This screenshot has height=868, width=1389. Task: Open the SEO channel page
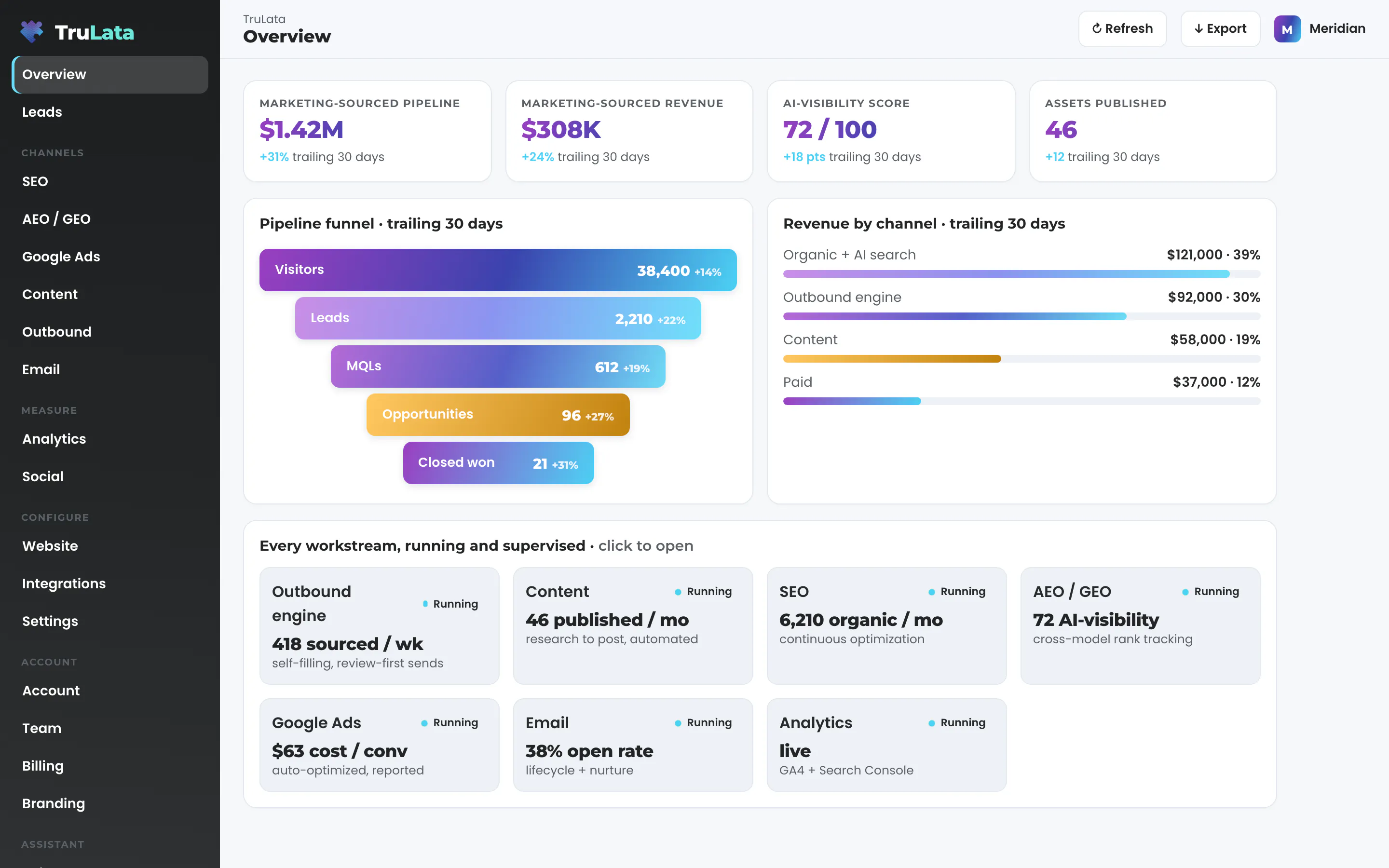click(109, 181)
